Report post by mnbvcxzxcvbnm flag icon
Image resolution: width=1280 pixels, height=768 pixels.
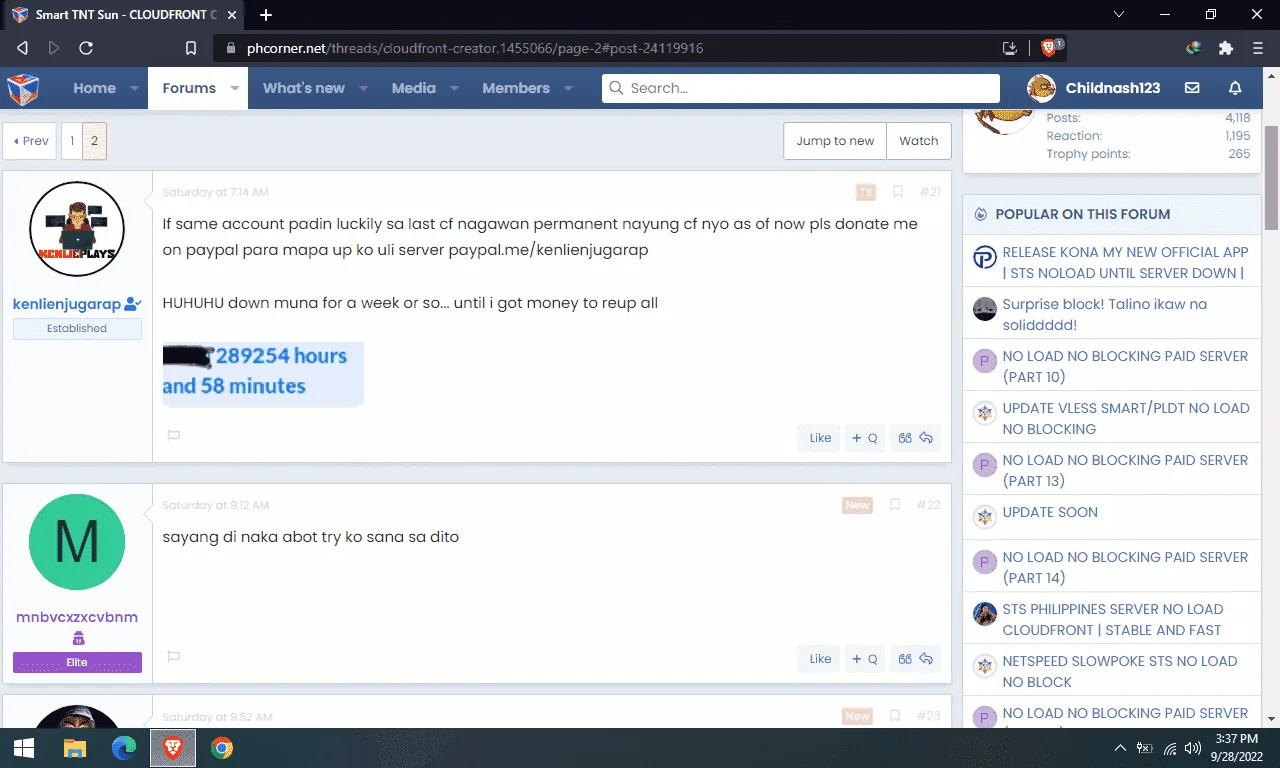(173, 657)
